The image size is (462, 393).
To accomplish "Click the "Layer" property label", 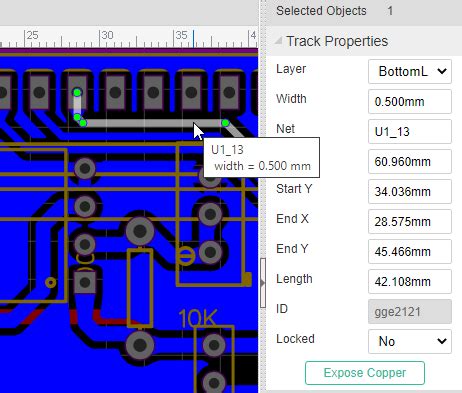I will click(x=291, y=69).
